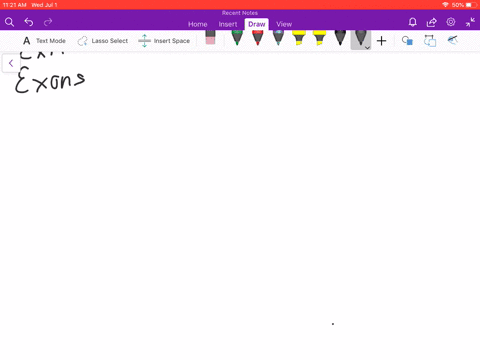Open the Home tab

point(198,24)
